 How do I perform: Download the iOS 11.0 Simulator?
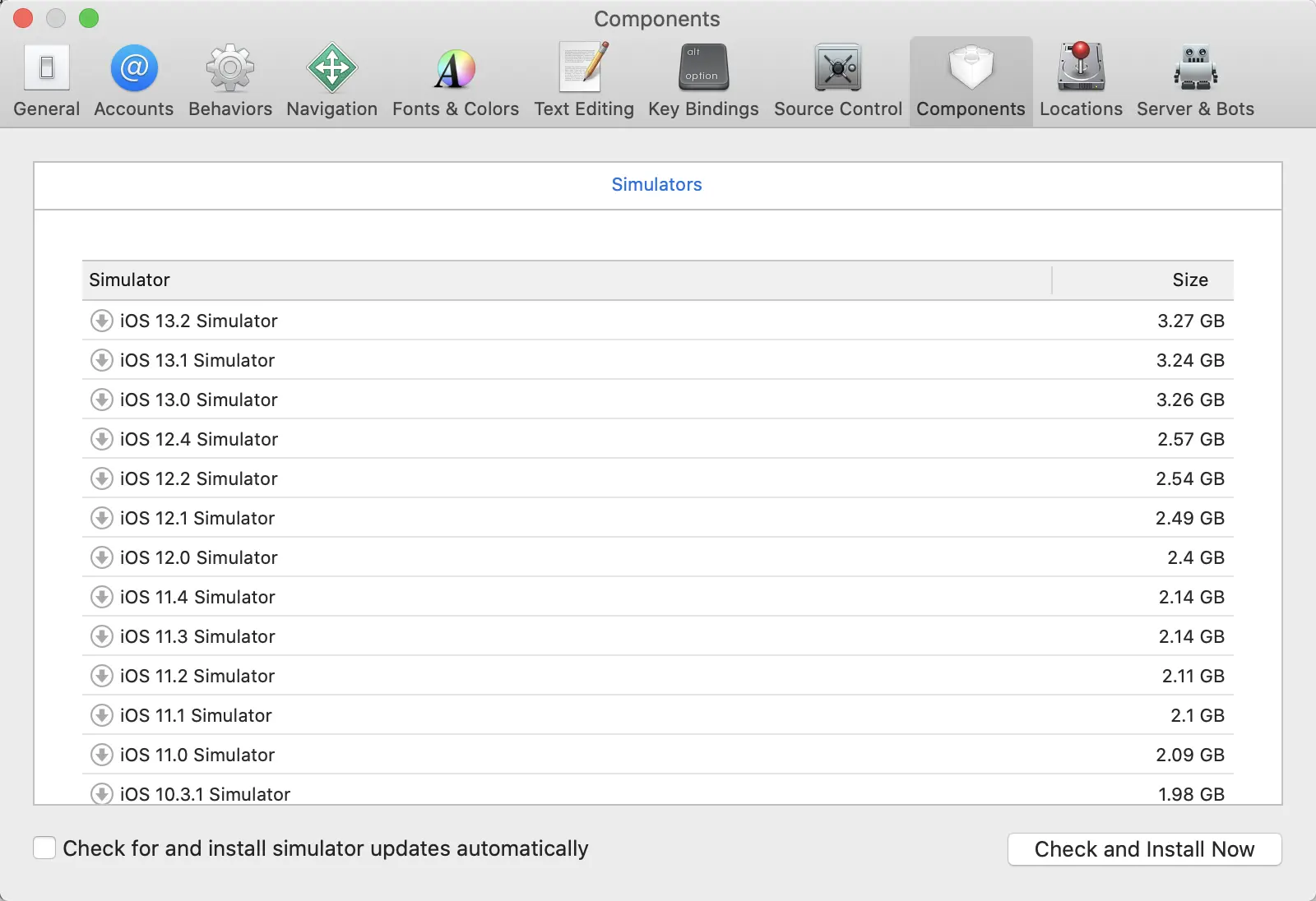point(101,755)
